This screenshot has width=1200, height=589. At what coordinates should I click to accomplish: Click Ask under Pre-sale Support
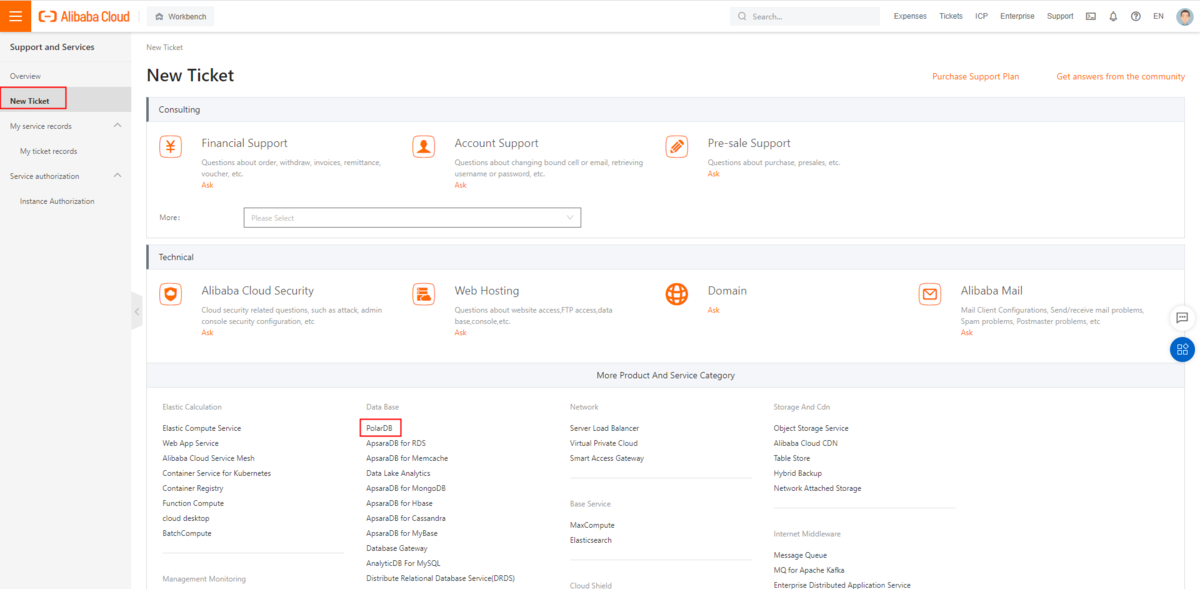point(713,174)
